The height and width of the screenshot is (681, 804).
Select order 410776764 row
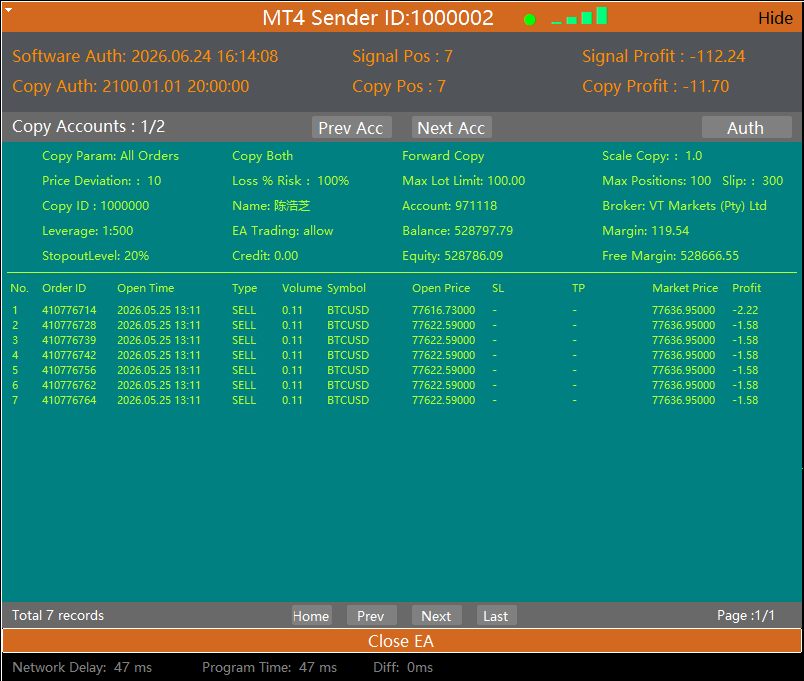385,400
